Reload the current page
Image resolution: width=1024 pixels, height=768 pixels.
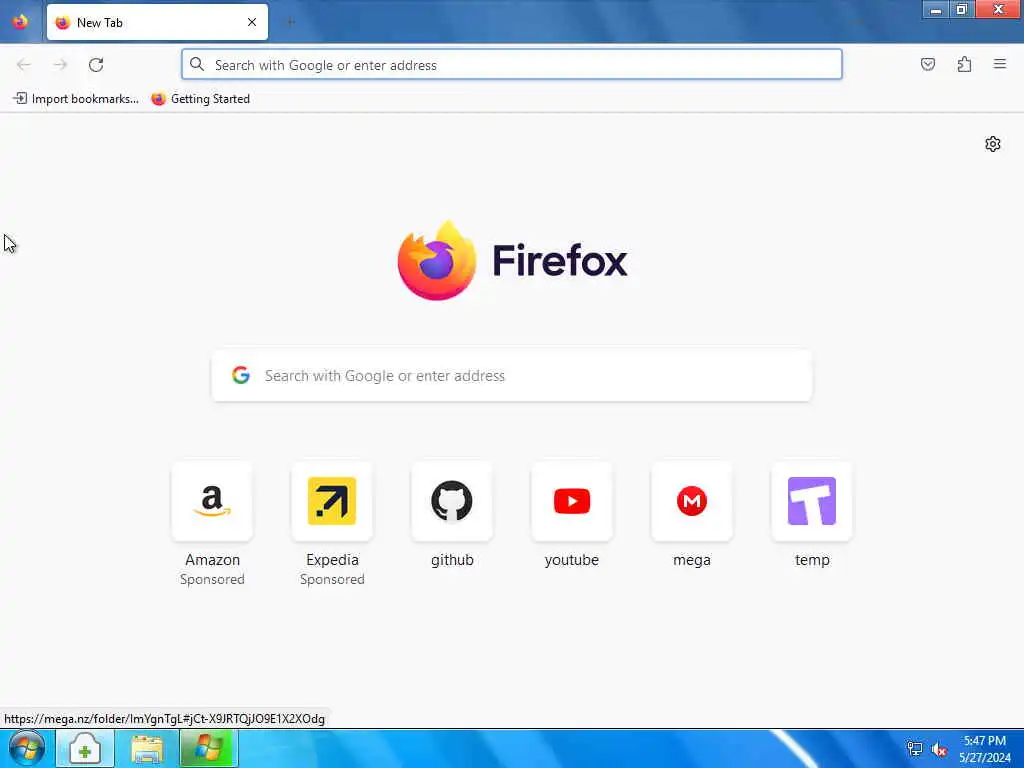click(96, 65)
